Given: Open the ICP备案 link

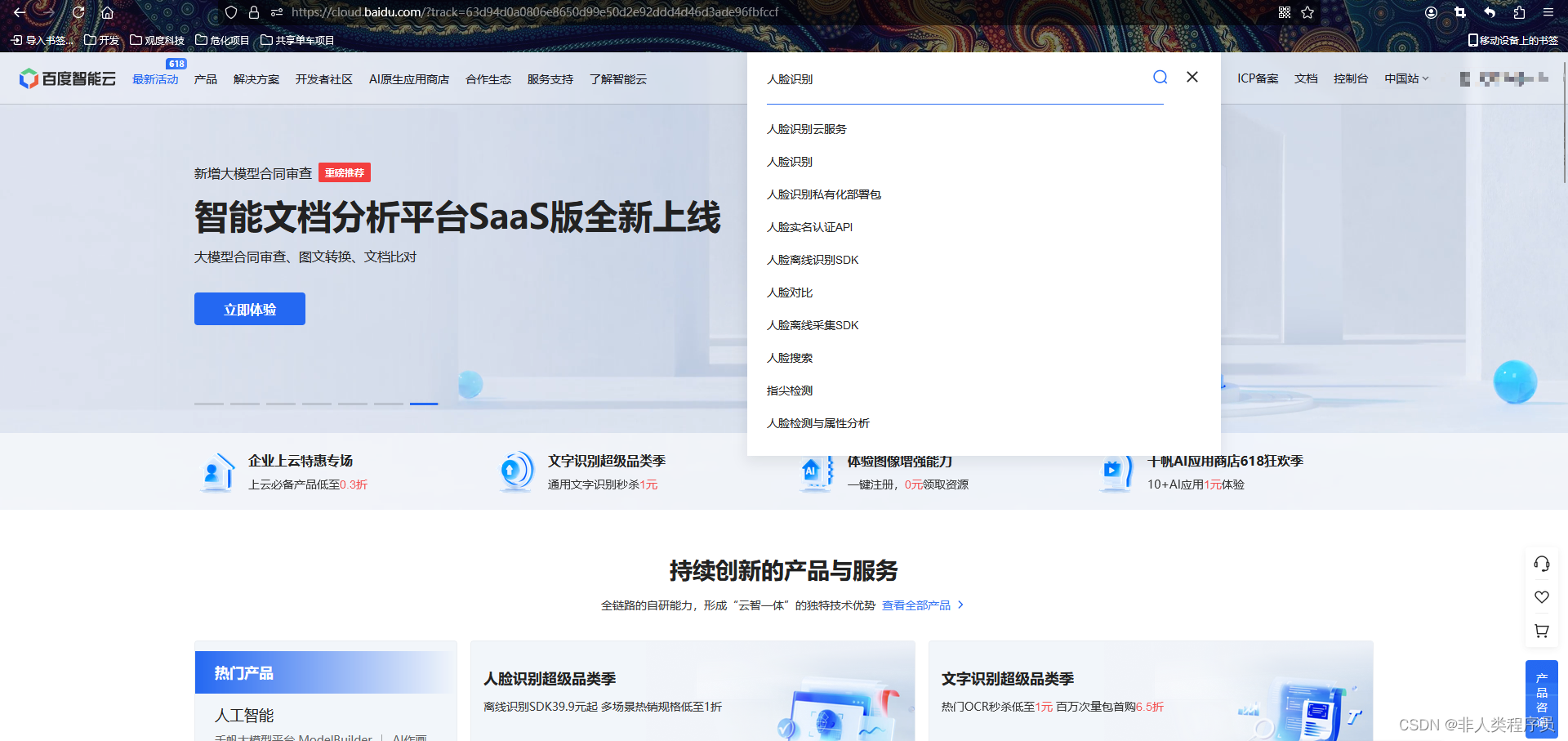Looking at the screenshot, I should [1258, 78].
